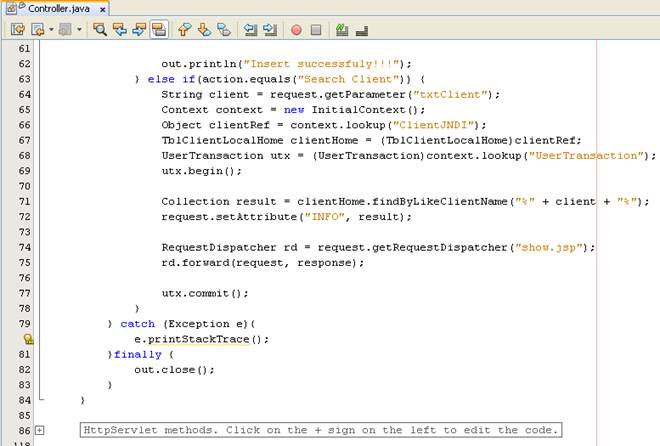Viewport: 660px width, 446px height.
Task: Click the utx.commit() statement
Action: click(205, 293)
